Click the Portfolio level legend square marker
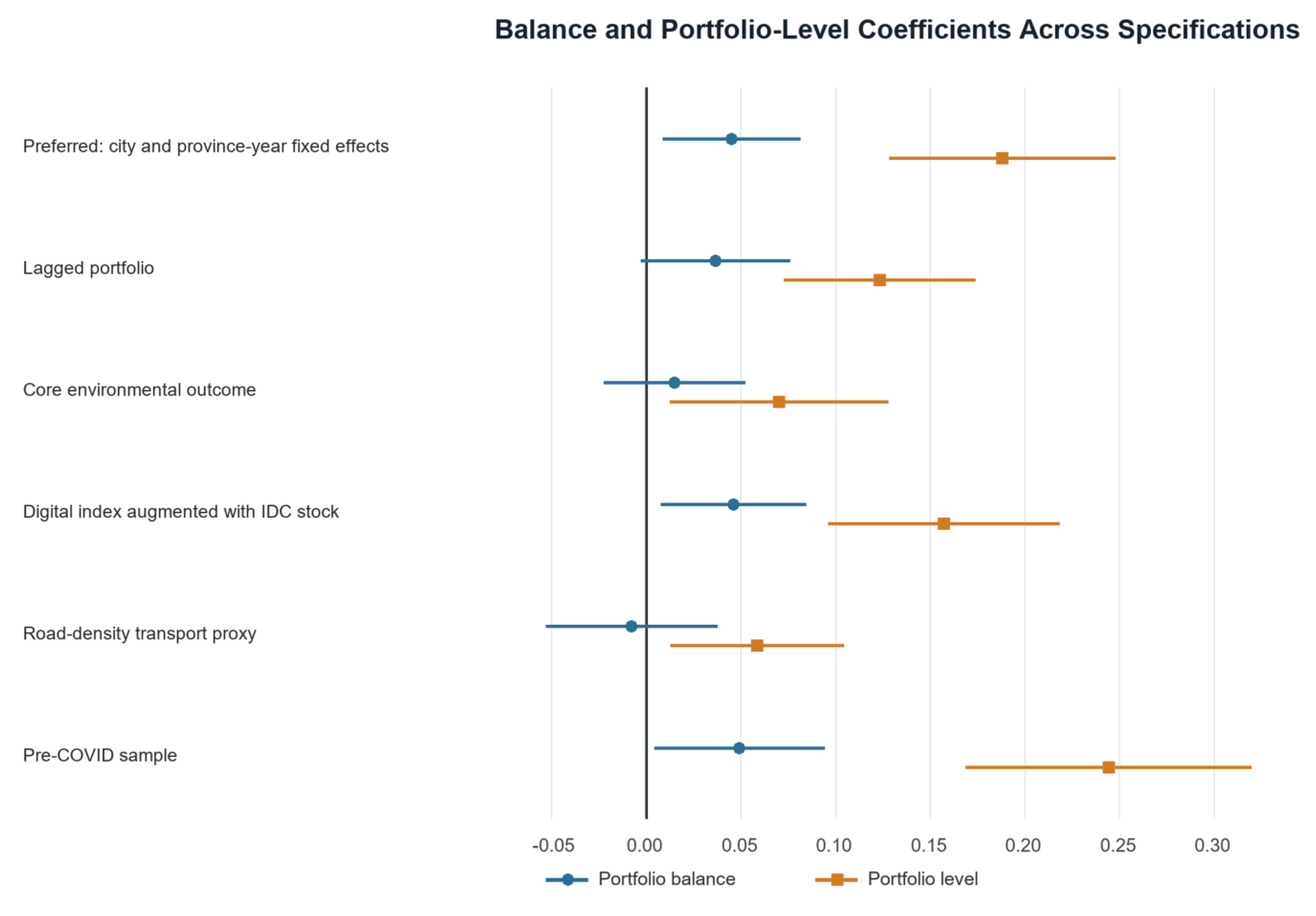The width and height of the screenshot is (1316, 916). tap(837, 880)
